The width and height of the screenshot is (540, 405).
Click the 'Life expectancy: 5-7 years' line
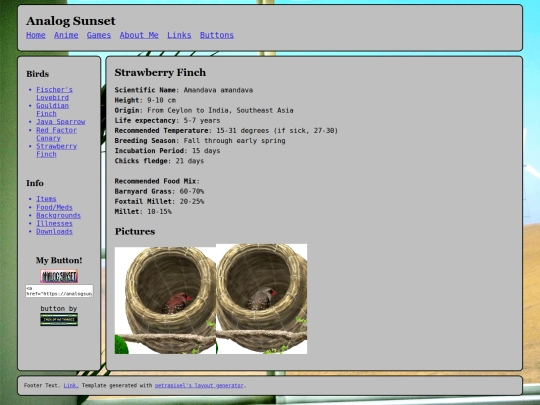(x=167, y=121)
